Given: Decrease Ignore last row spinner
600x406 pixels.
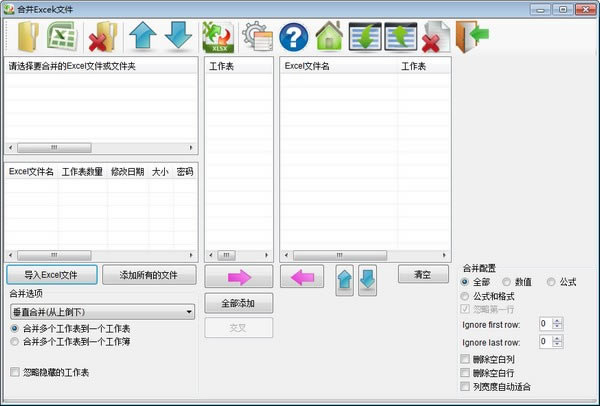Looking at the screenshot, I should [x=558, y=344].
